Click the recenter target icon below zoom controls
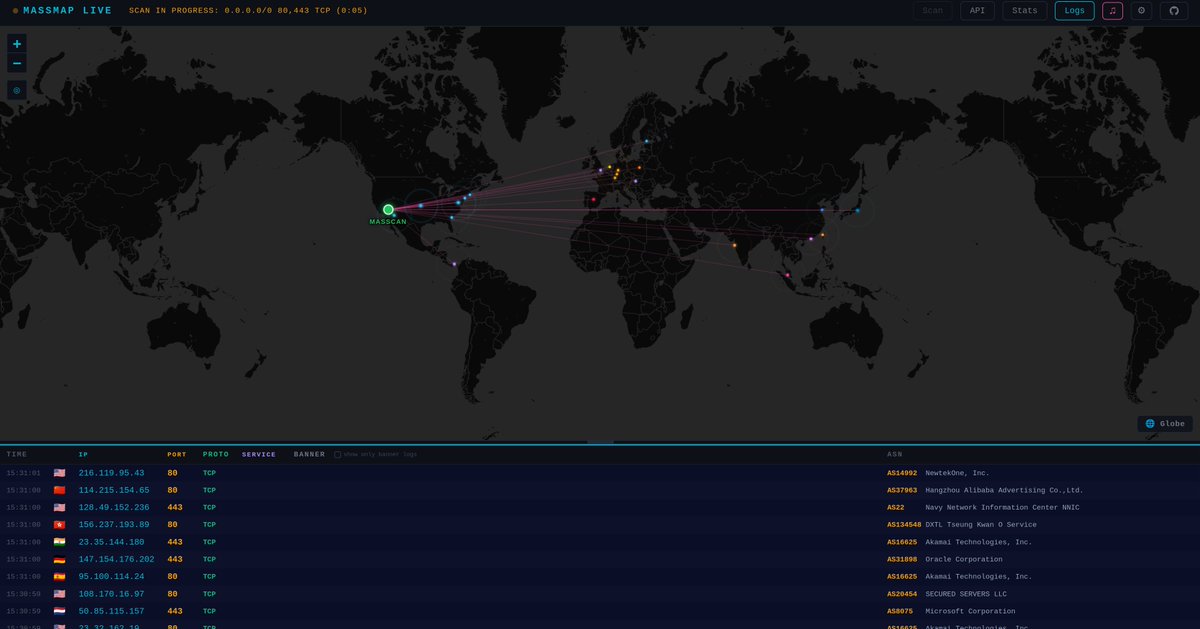 click(x=17, y=90)
